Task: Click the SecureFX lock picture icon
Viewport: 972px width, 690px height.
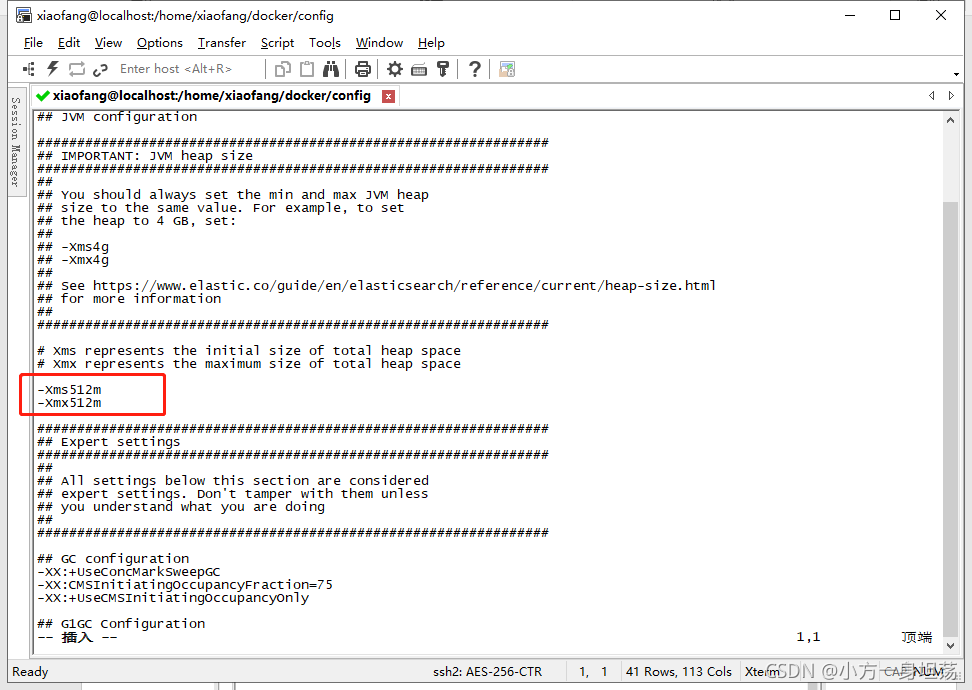Action: [x=507, y=69]
